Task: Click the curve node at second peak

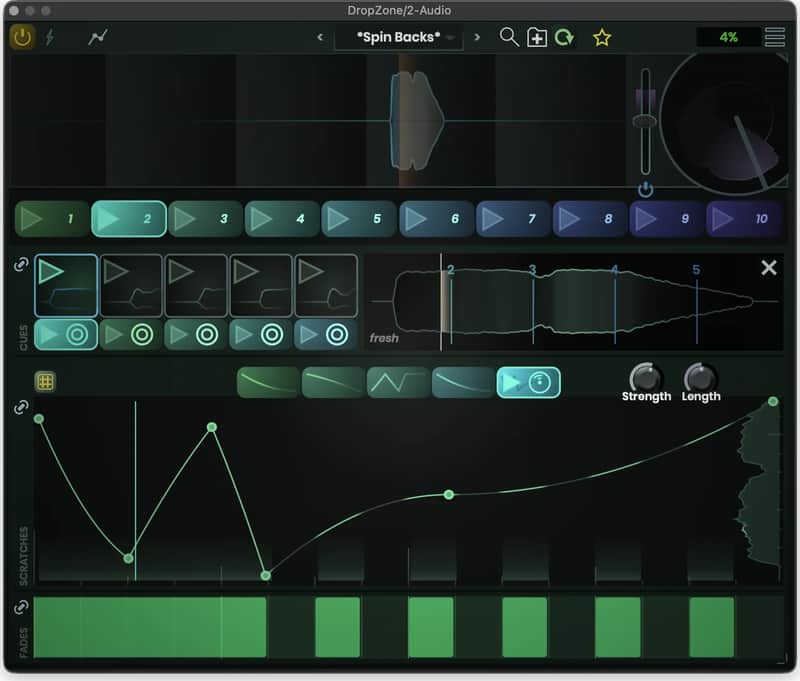Action: click(212, 427)
